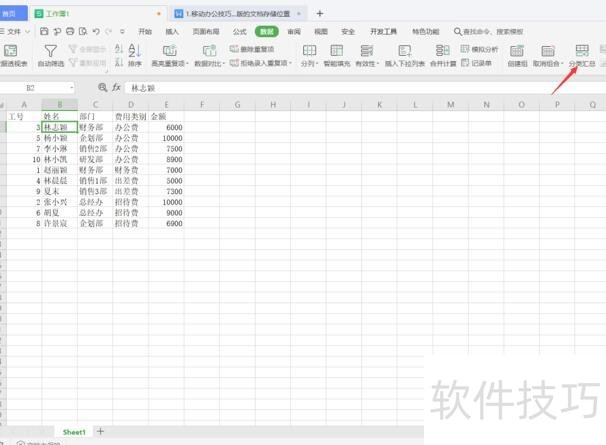Click the create group (创建组) icon
The image size is (606, 445).
tap(517, 51)
